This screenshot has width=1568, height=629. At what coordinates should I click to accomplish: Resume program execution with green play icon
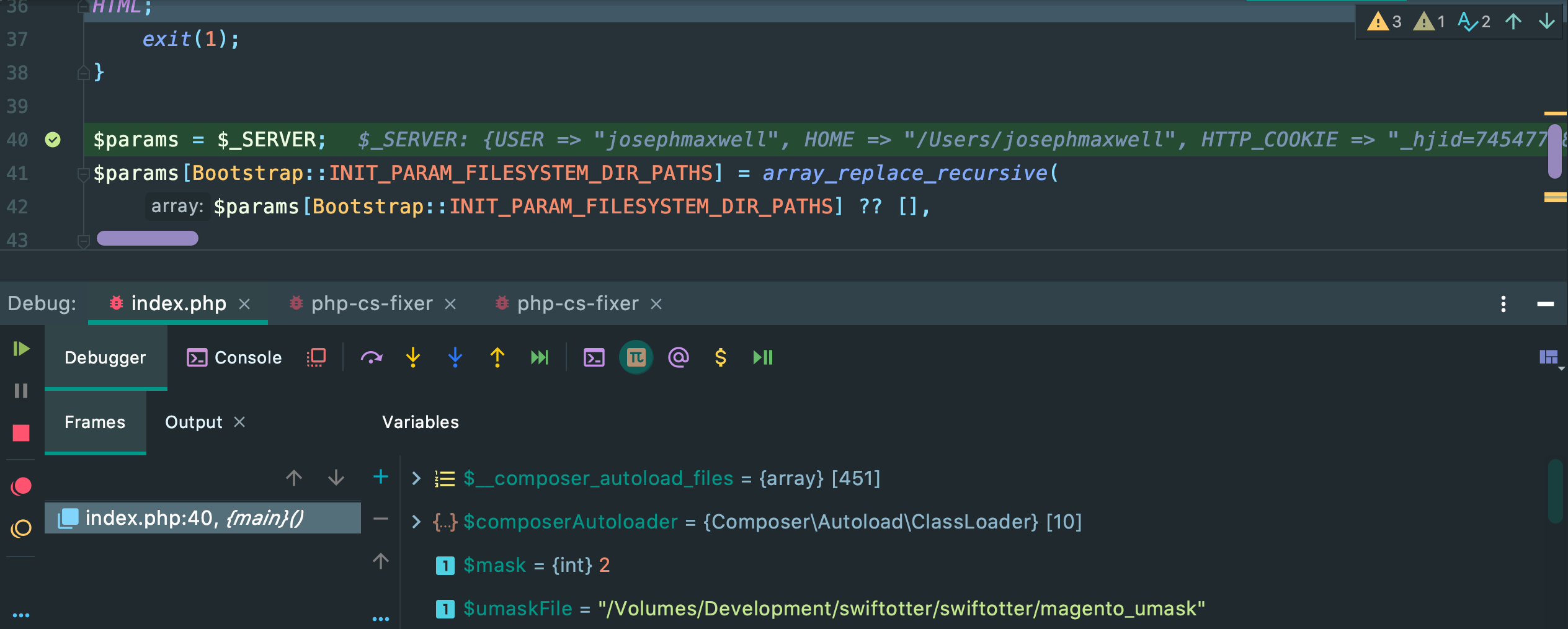click(x=20, y=349)
